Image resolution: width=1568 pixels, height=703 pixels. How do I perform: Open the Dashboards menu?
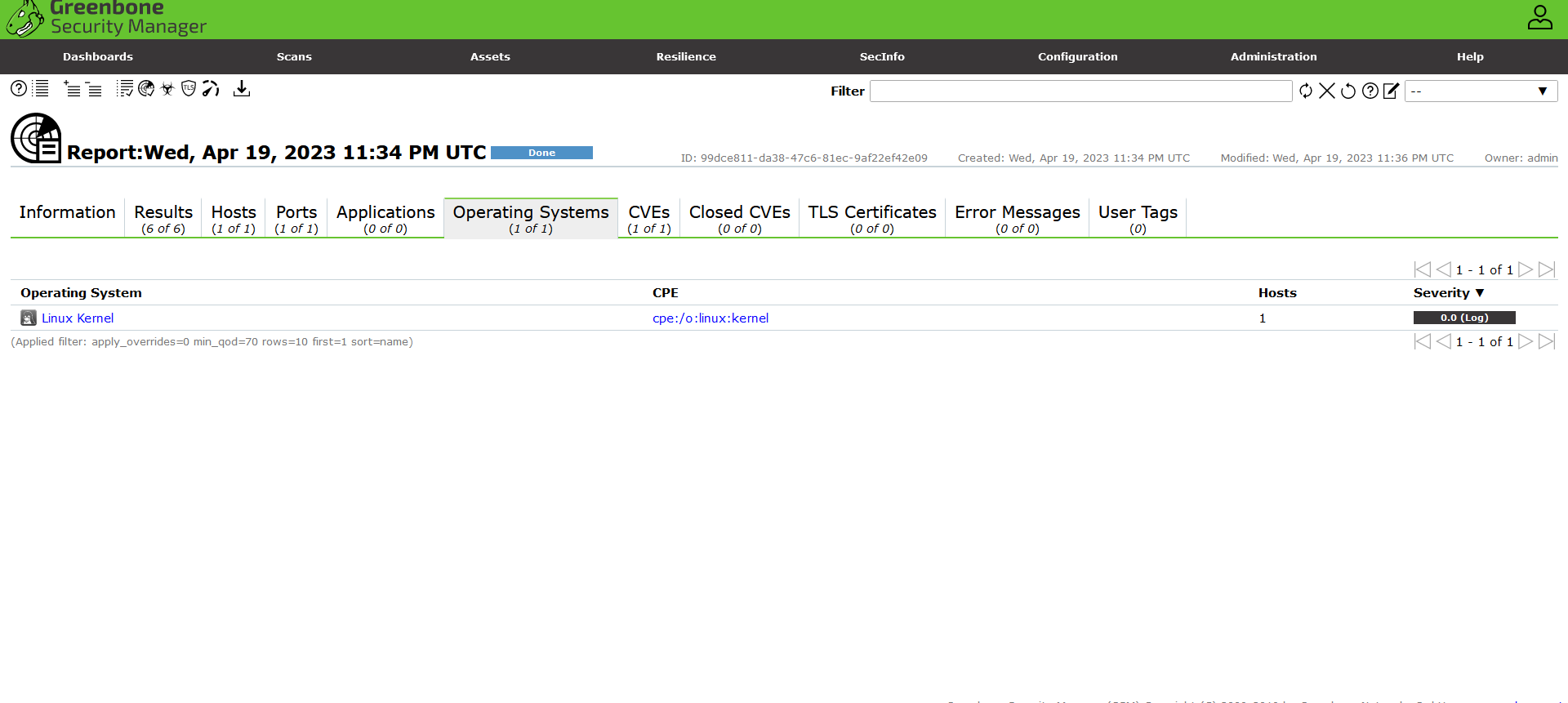coord(98,56)
